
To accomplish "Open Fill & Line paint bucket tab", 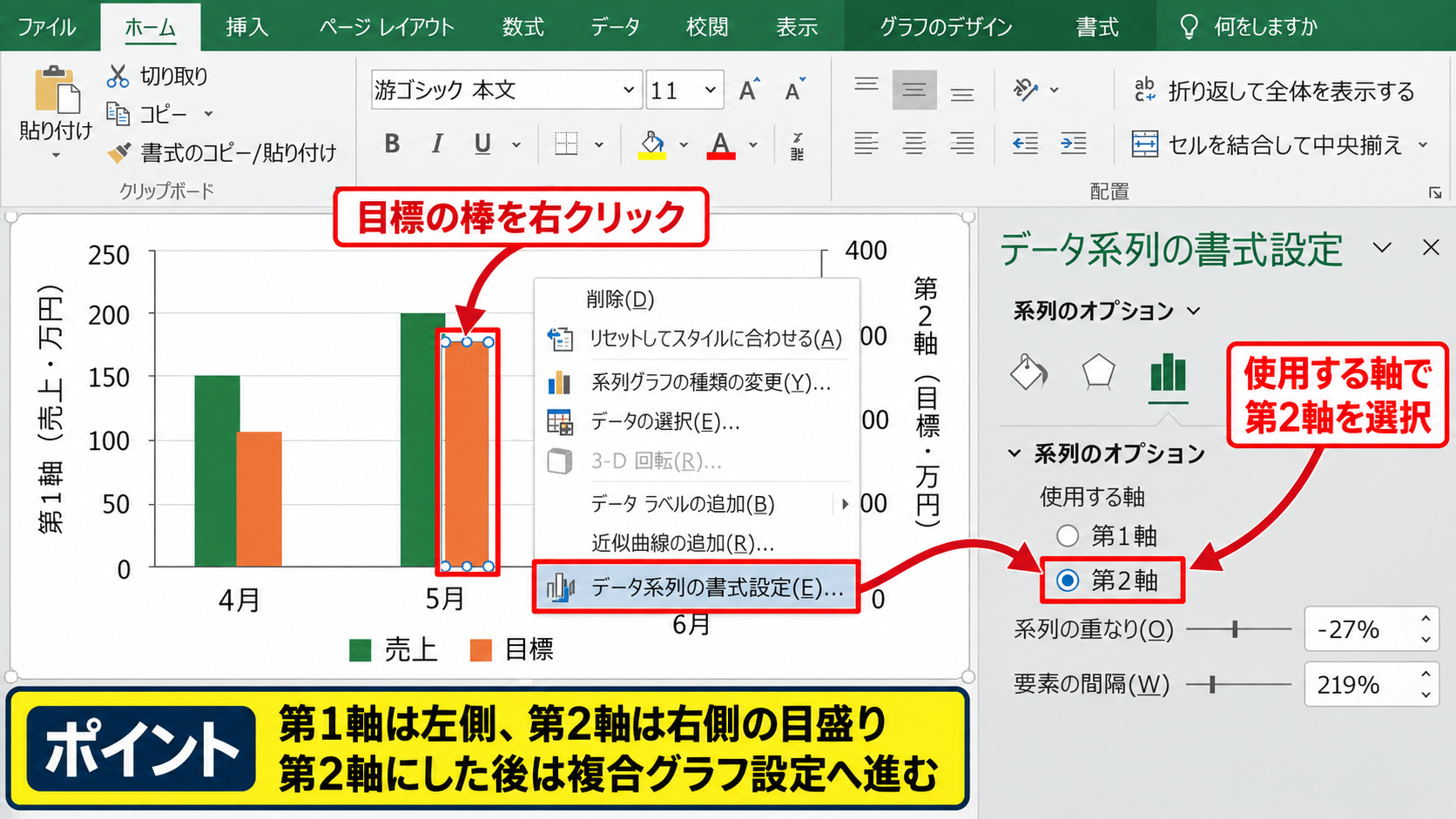I will tap(1028, 373).
